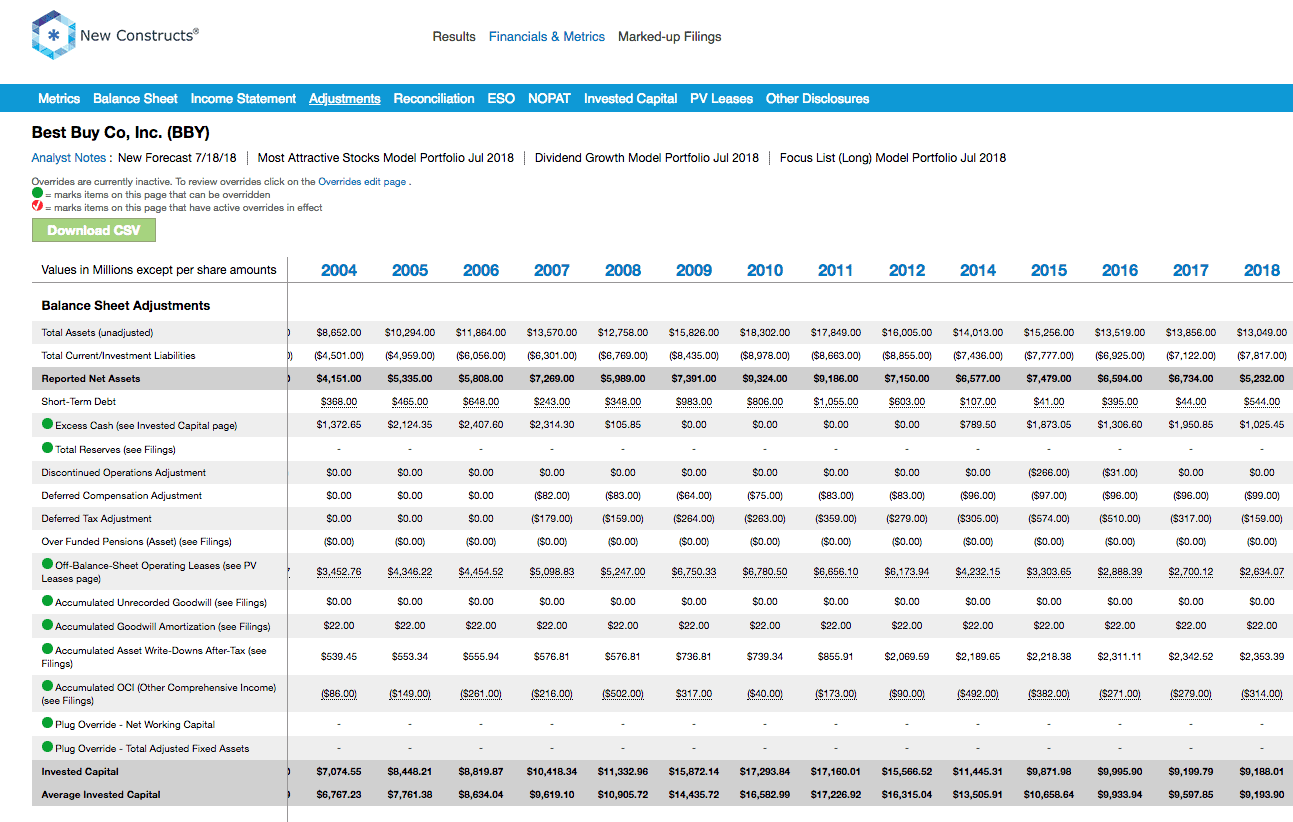Click the green legend dot for overridable items

pos(37,194)
